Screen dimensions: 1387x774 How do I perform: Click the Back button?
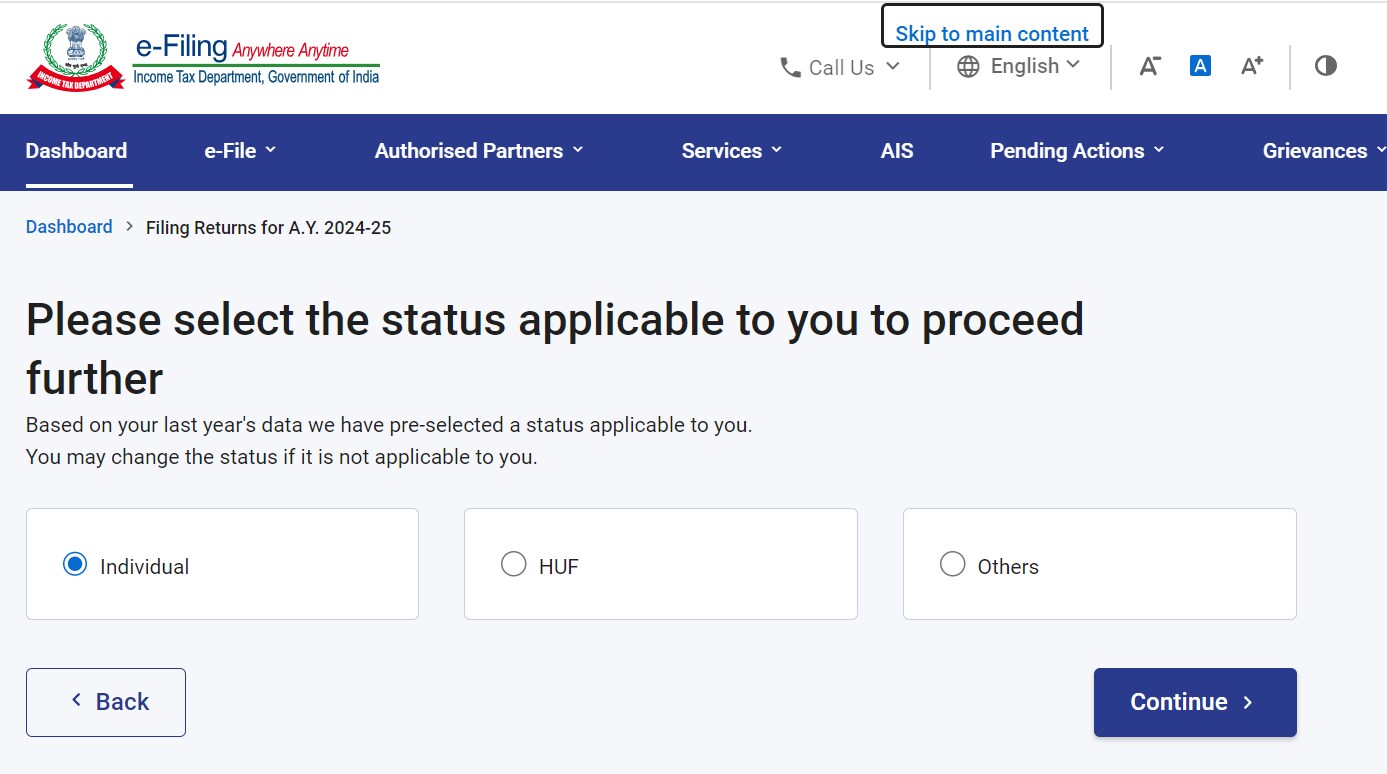106,702
